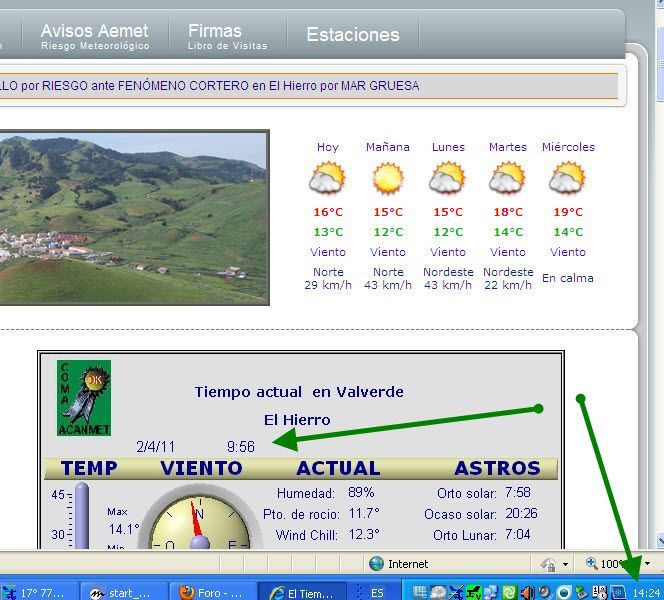Viewport: 664px width, 600px height.
Task: Click the ACANMET logo badge
Action: [x=84, y=398]
